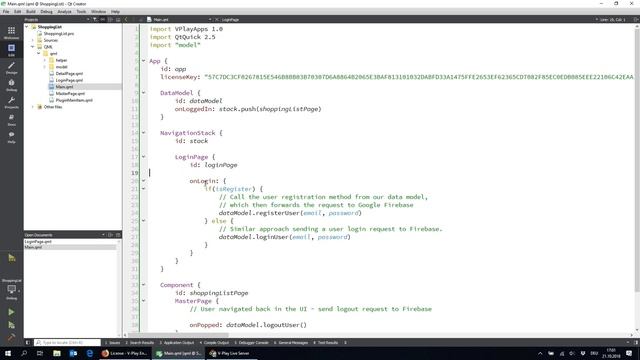
Task: Show the Debugger Console pane
Action: coord(251,343)
